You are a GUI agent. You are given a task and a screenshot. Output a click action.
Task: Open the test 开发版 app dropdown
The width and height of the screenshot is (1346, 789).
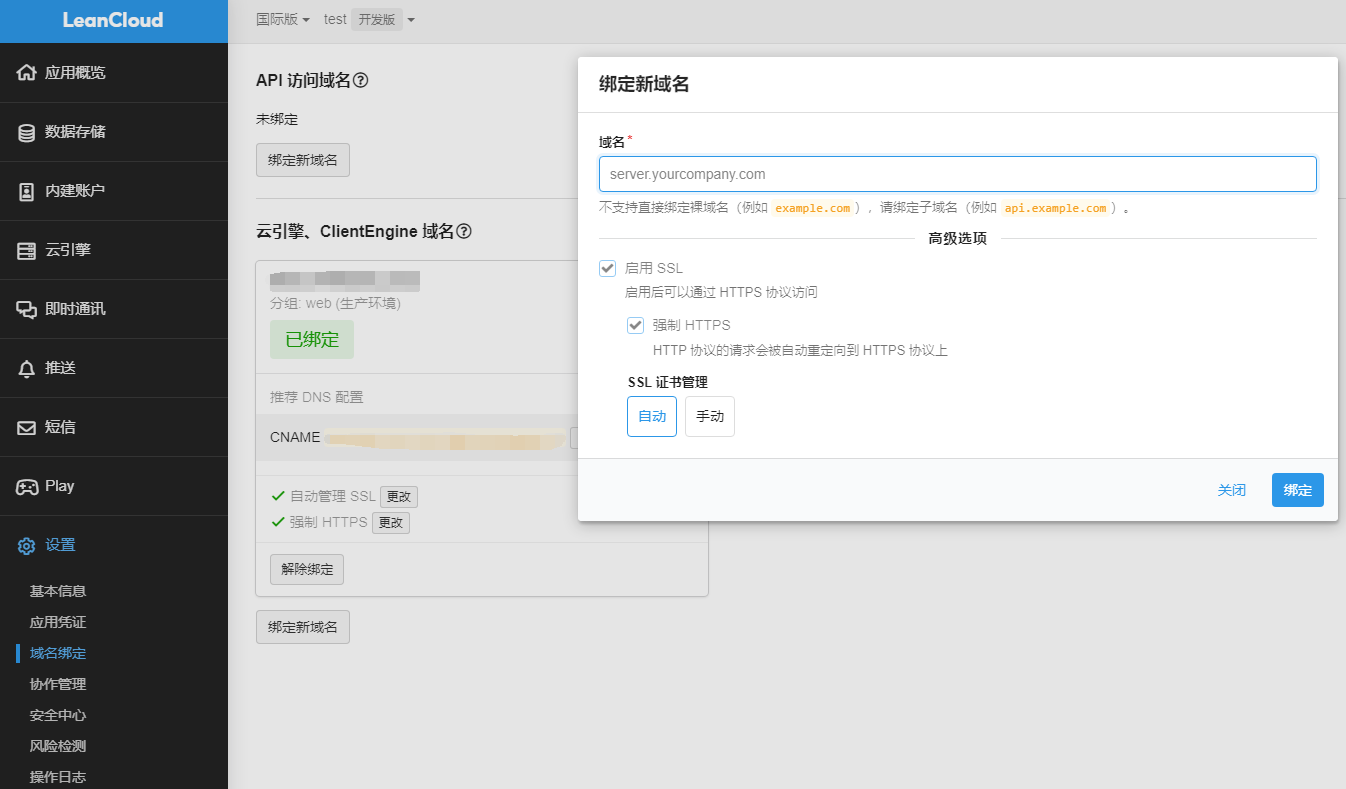[x=369, y=20]
